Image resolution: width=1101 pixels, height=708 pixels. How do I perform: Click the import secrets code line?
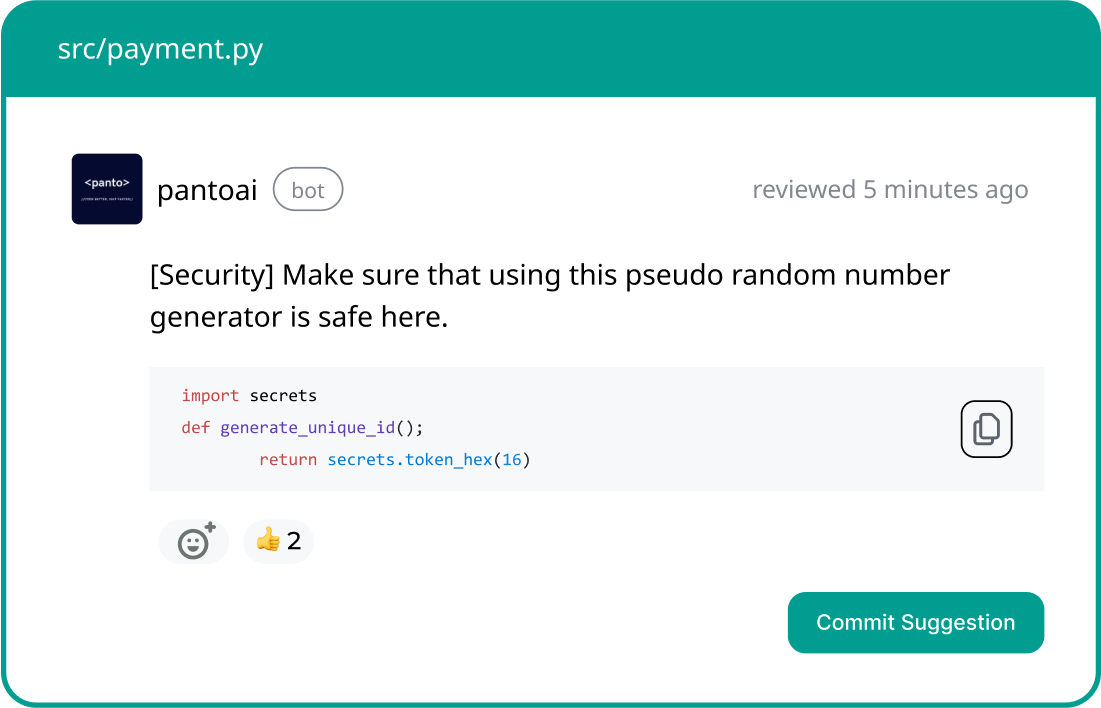tap(249, 396)
